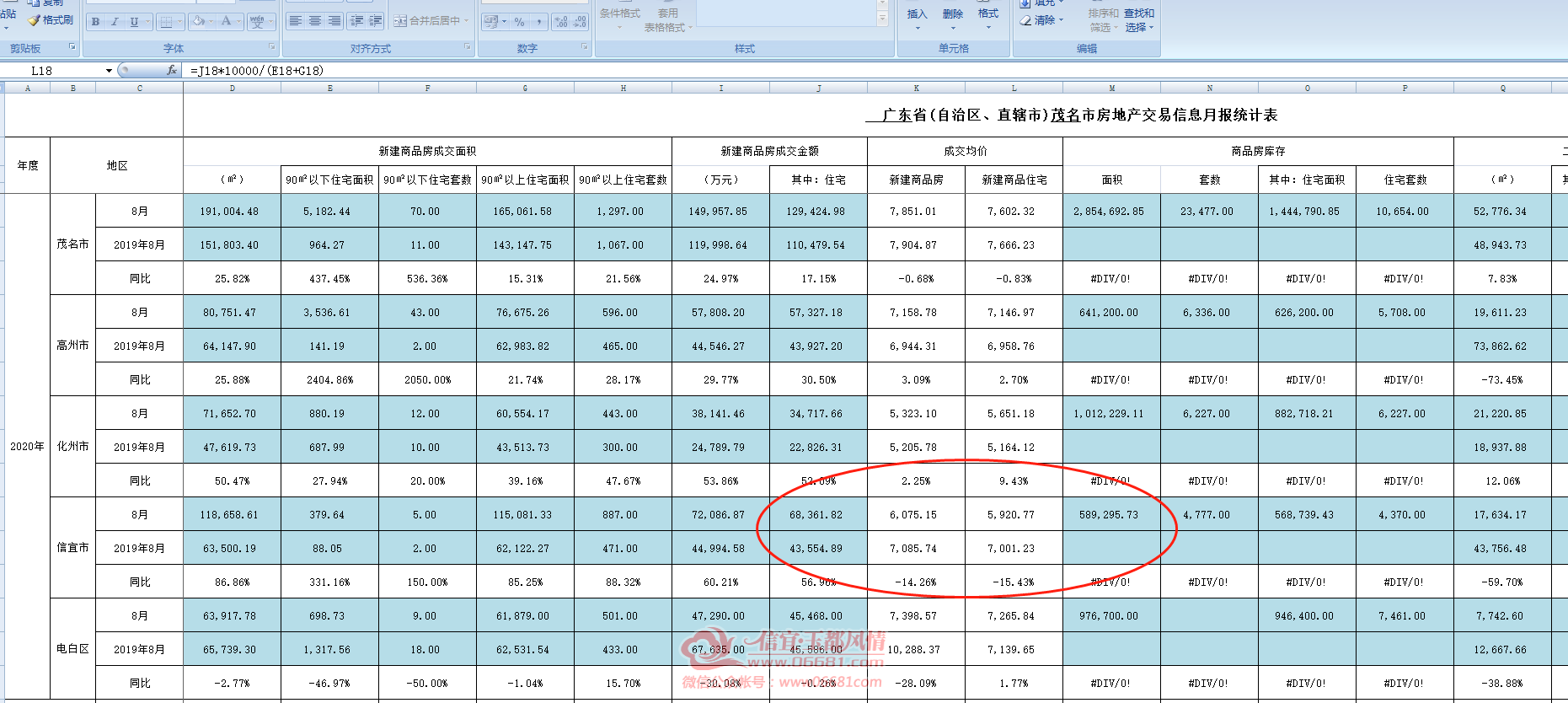Screen dimensions: 1568x703
Task: Open Number (数字) group dialog launcher
Action: [585, 46]
